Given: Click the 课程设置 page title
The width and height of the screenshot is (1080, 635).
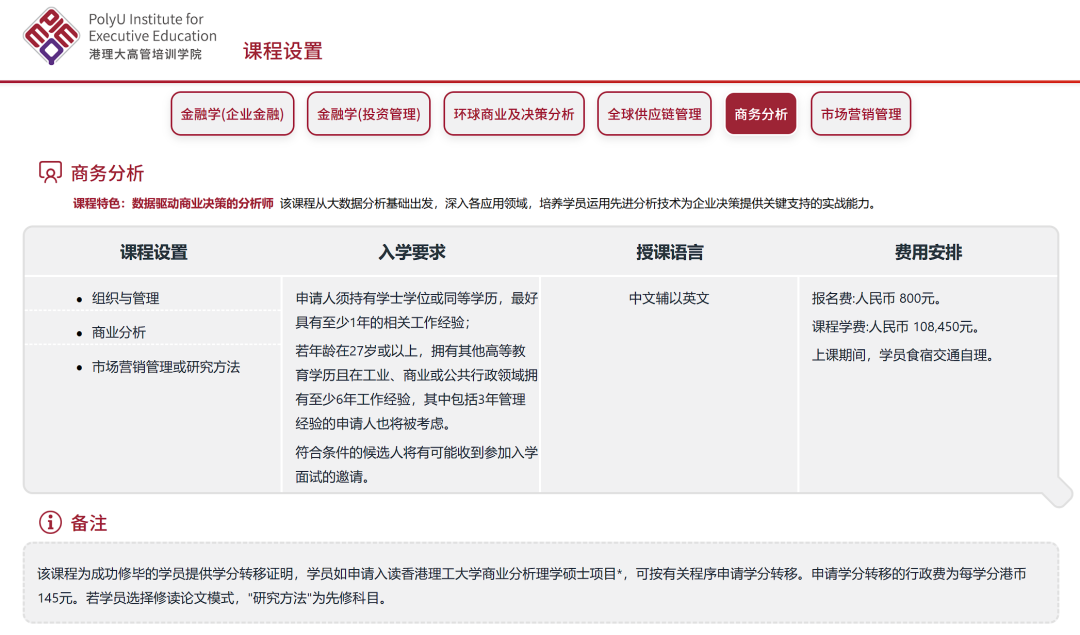Looking at the screenshot, I should point(282,51).
